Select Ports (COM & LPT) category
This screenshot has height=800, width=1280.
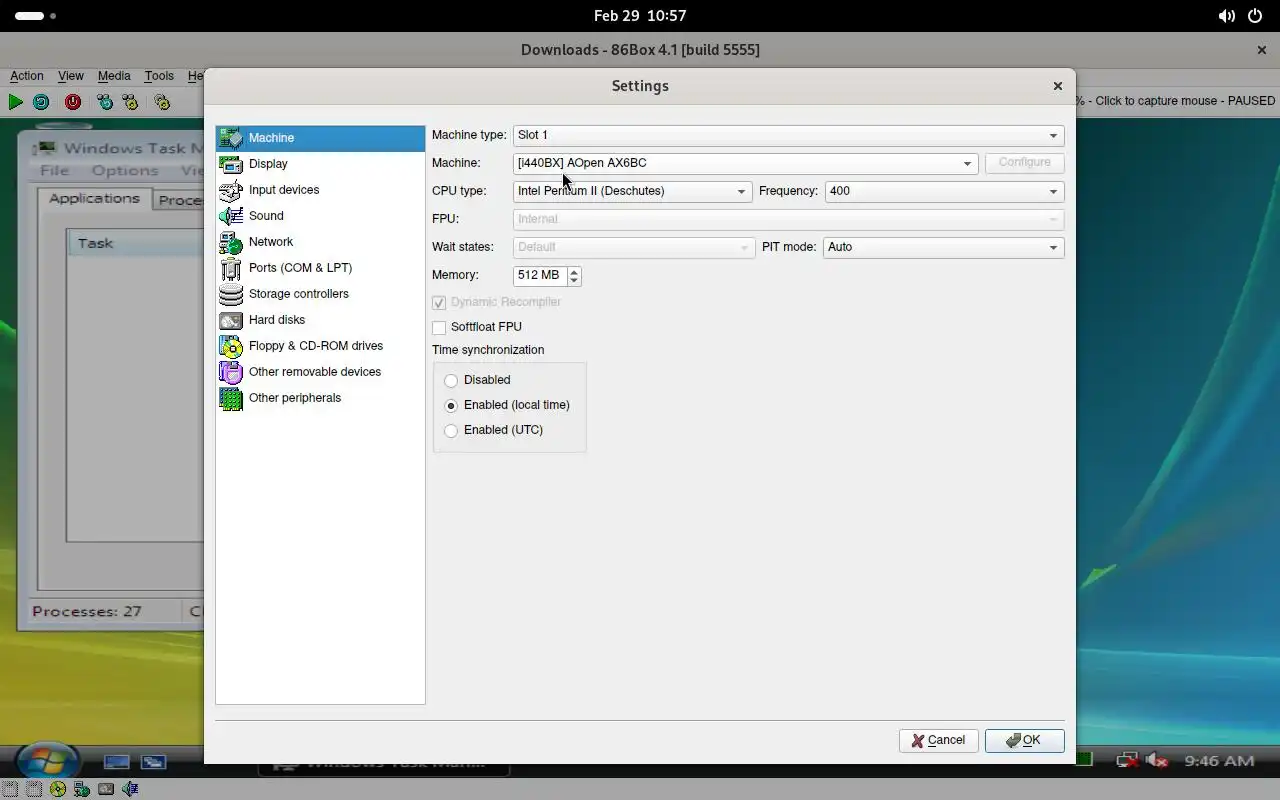320,268
